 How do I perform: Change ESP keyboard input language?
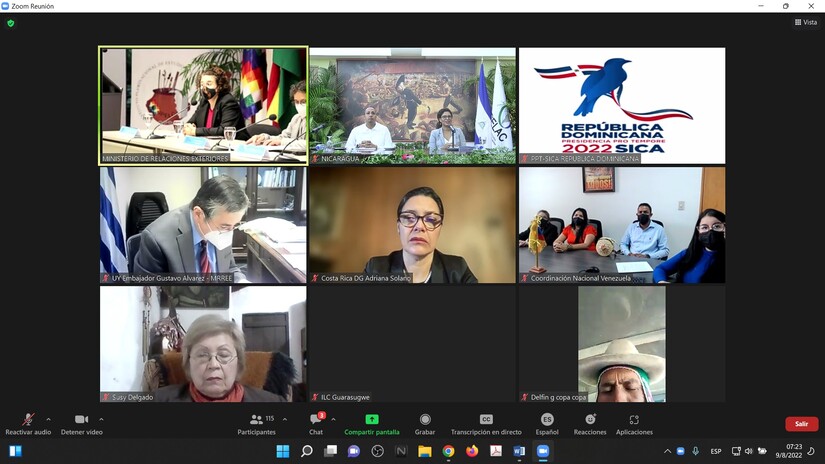tap(716, 451)
